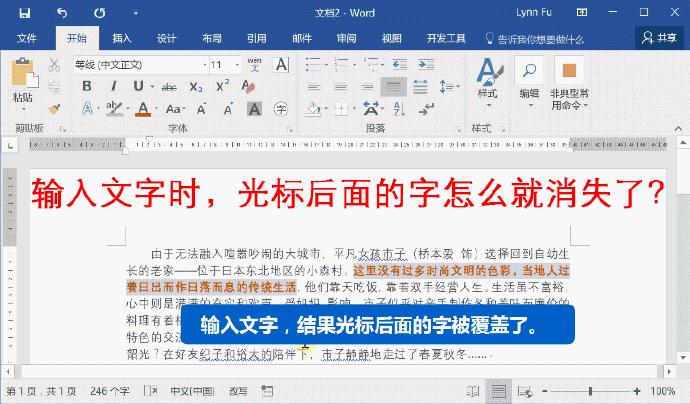
Task: Toggle subscript formatting
Action: tap(196, 87)
